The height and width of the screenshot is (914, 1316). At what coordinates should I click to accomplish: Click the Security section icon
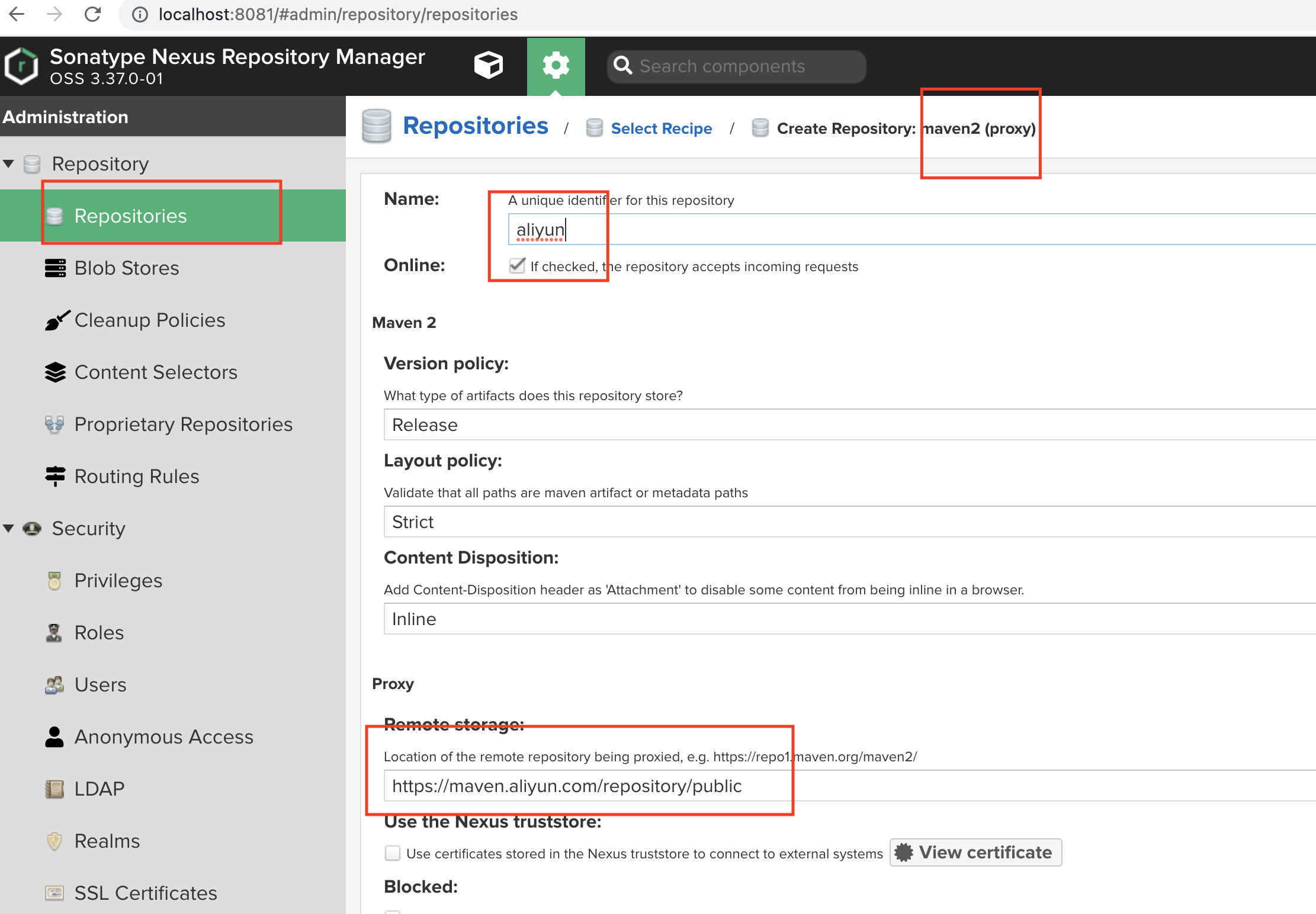point(32,528)
